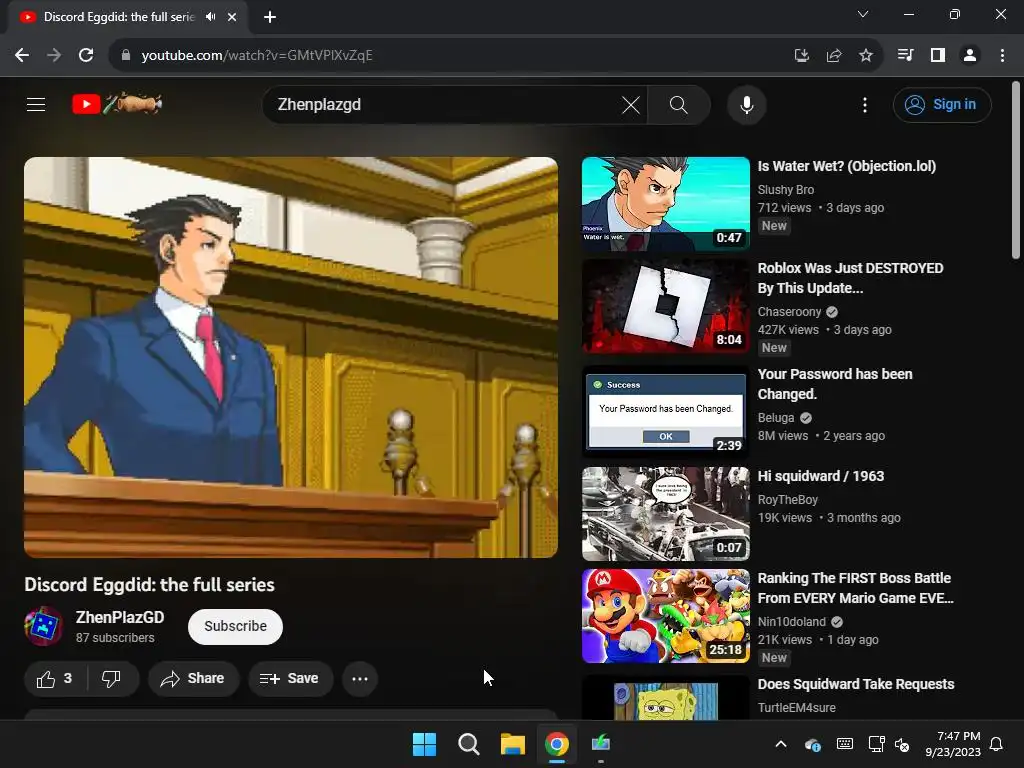Show hidden system tray icons chevron
The height and width of the screenshot is (768, 1024).
(x=780, y=744)
